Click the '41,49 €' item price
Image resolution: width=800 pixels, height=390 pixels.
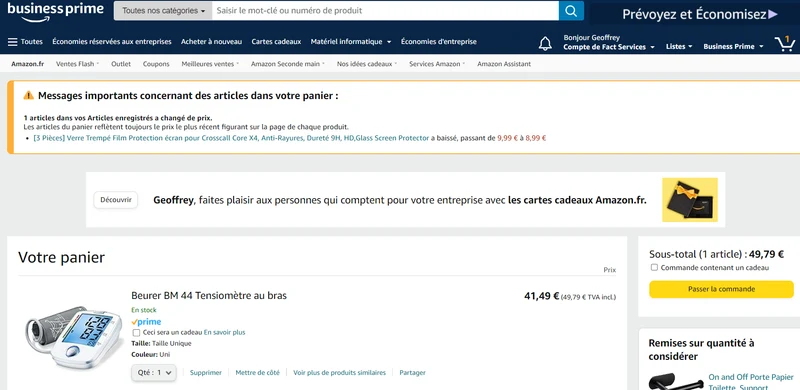541,296
